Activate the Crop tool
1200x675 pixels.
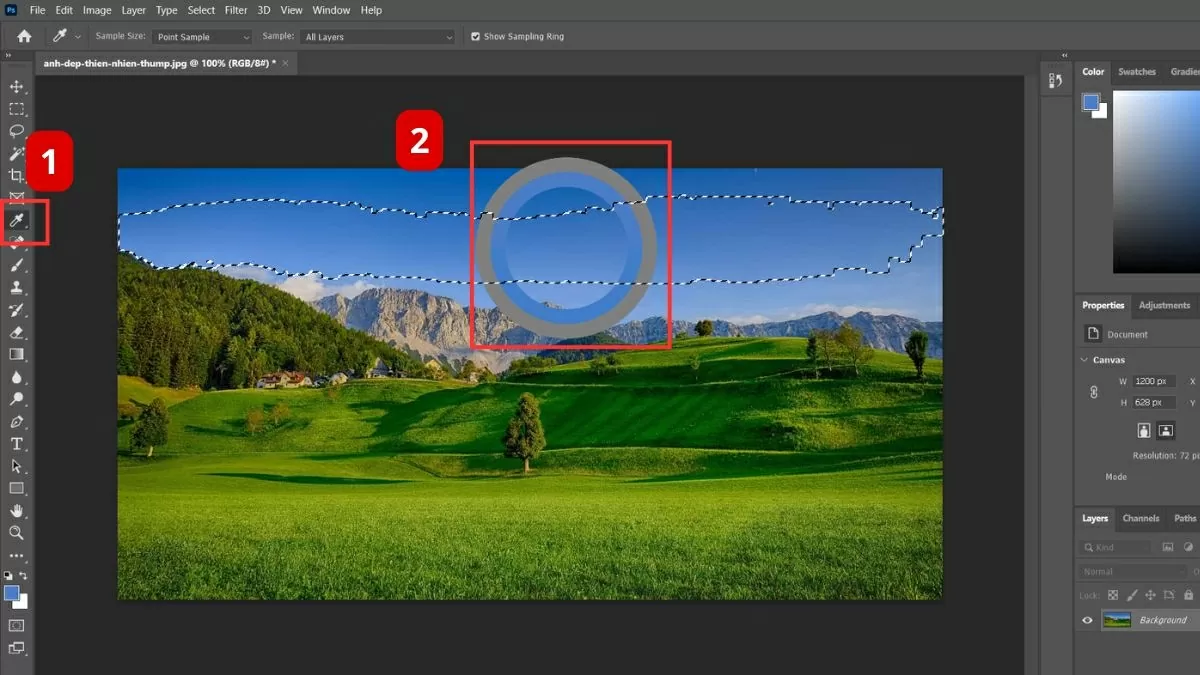[17, 175]
